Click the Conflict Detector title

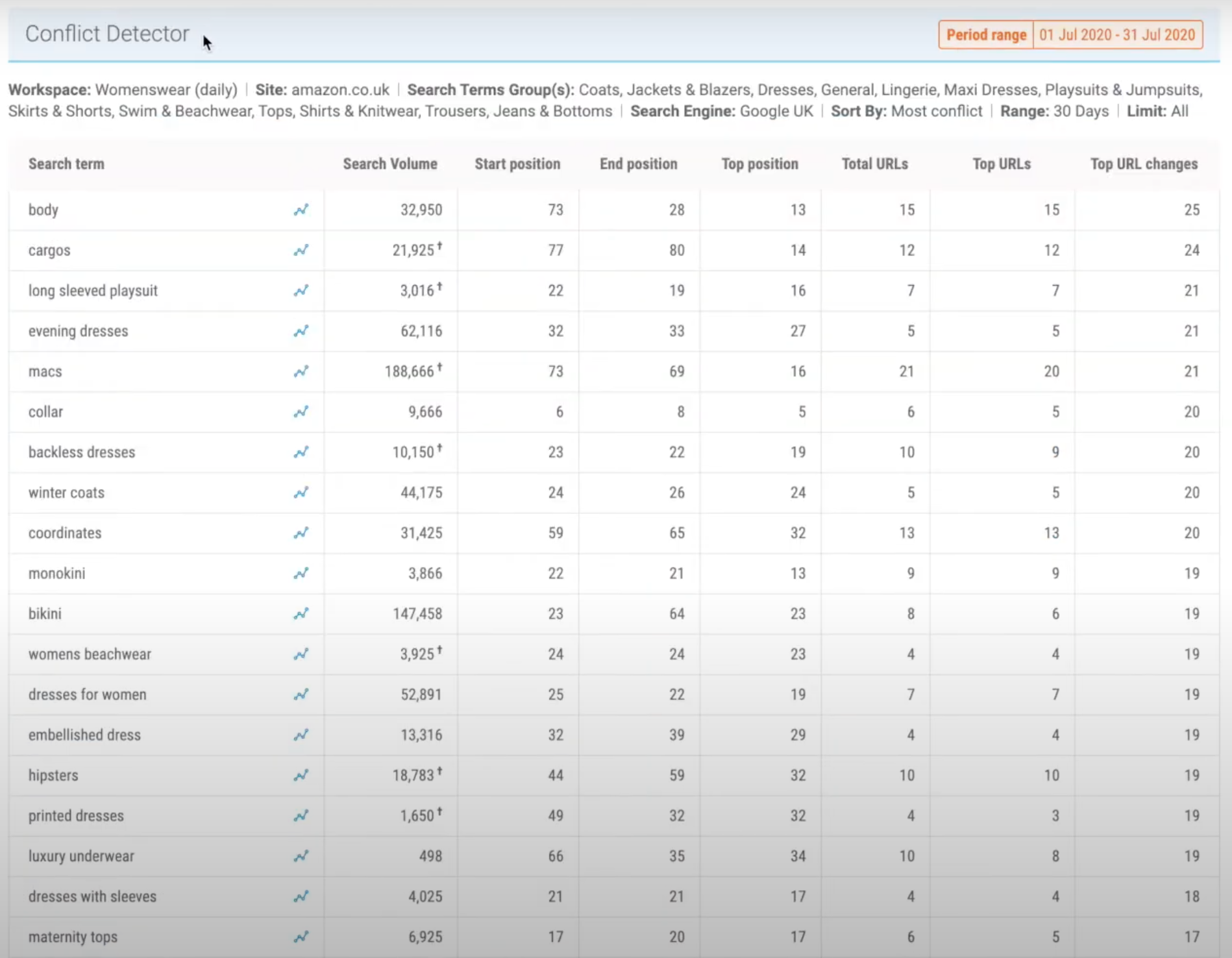tap(107, 34)
